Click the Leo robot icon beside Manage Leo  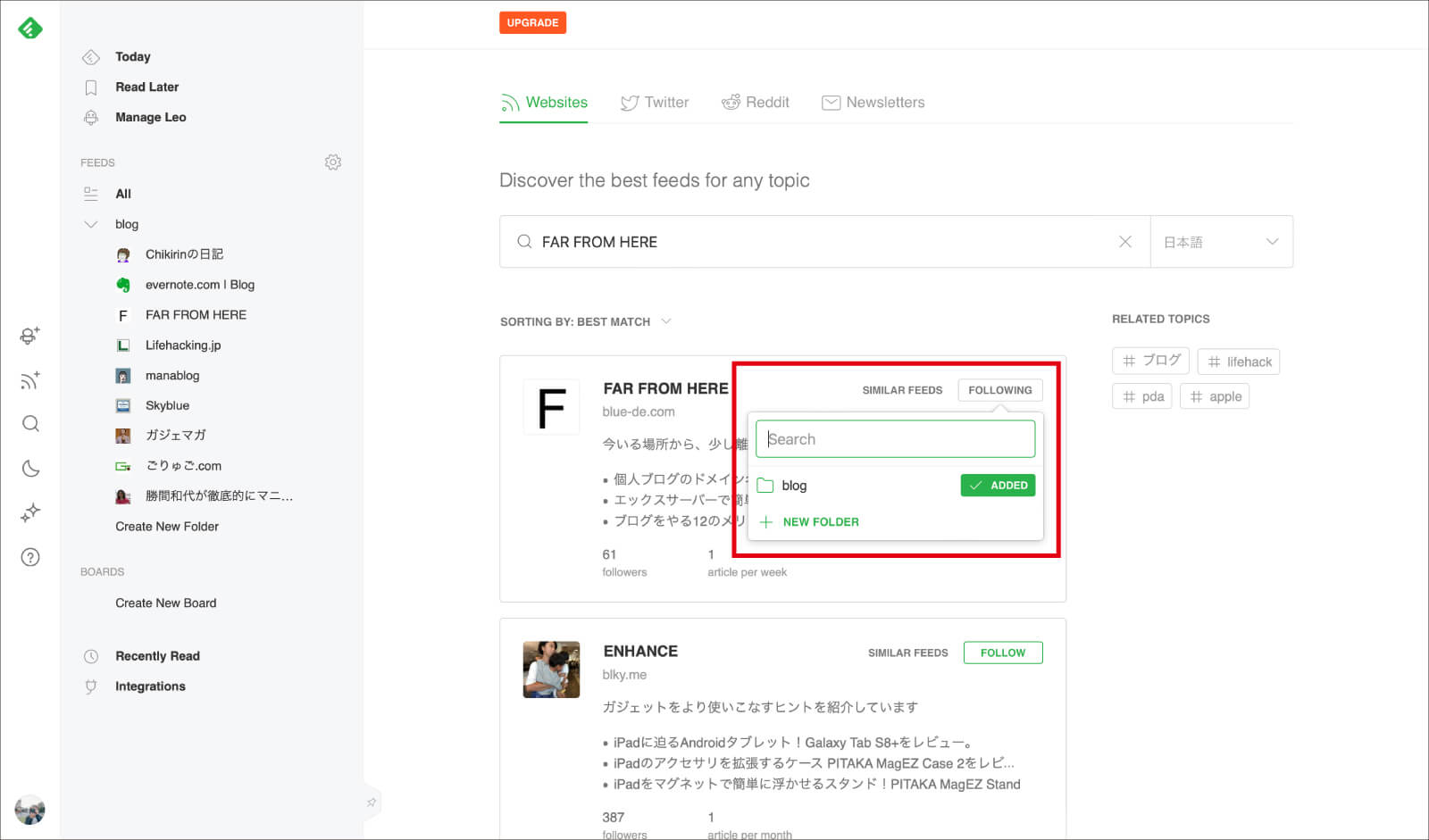click(90, 117)
